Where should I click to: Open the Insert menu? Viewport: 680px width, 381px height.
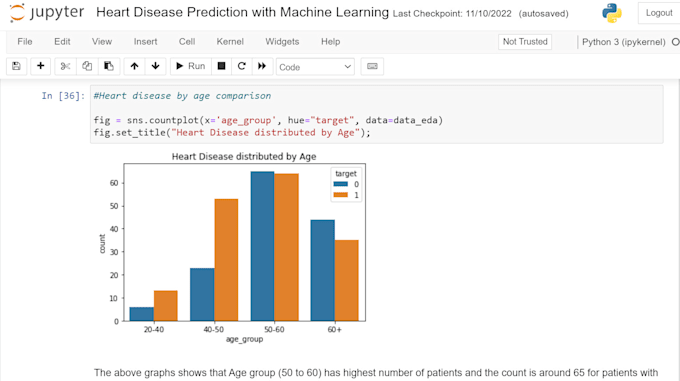coord(145,42)
